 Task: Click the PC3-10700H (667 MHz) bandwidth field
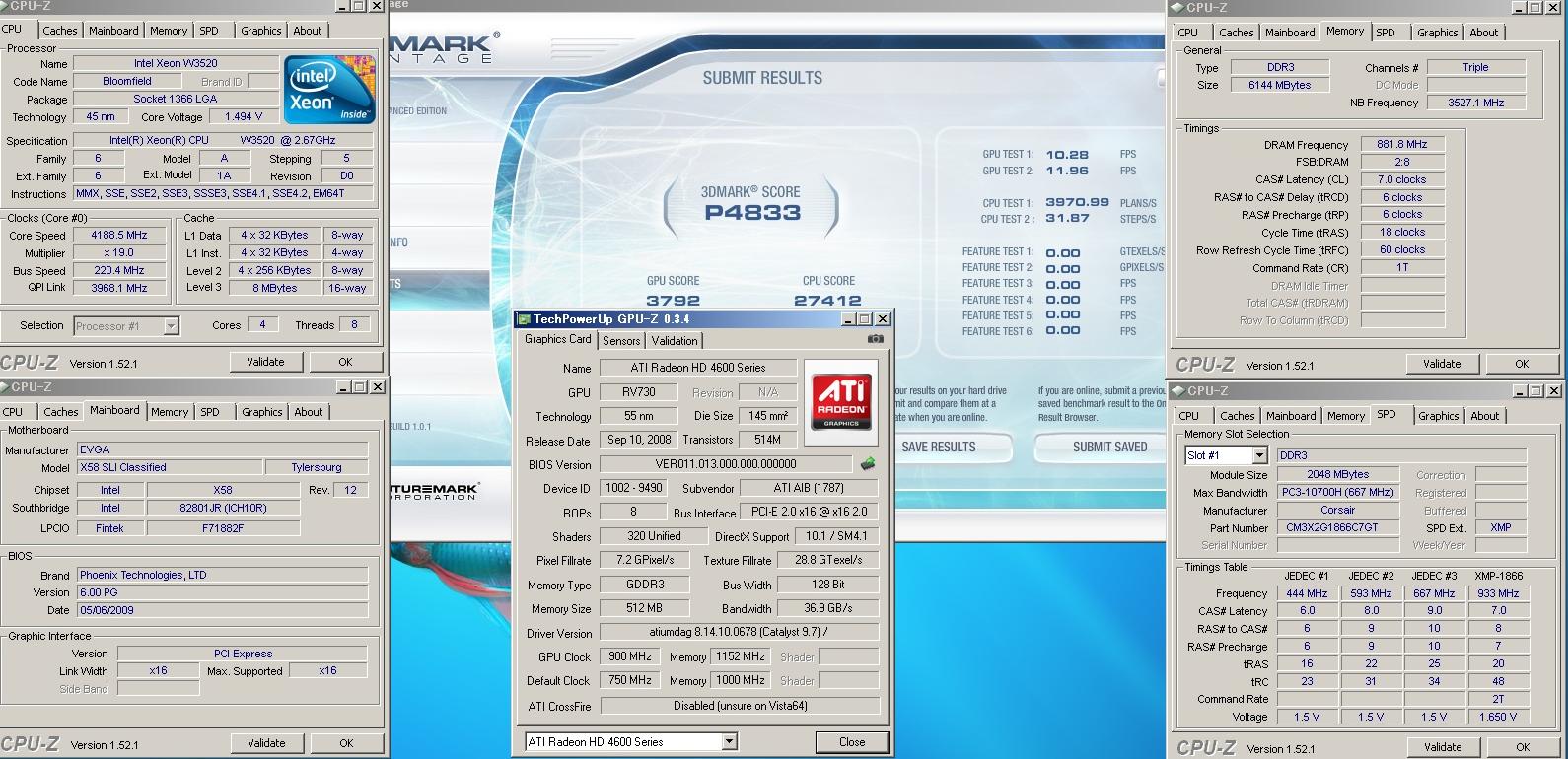tap(1338, 492)
